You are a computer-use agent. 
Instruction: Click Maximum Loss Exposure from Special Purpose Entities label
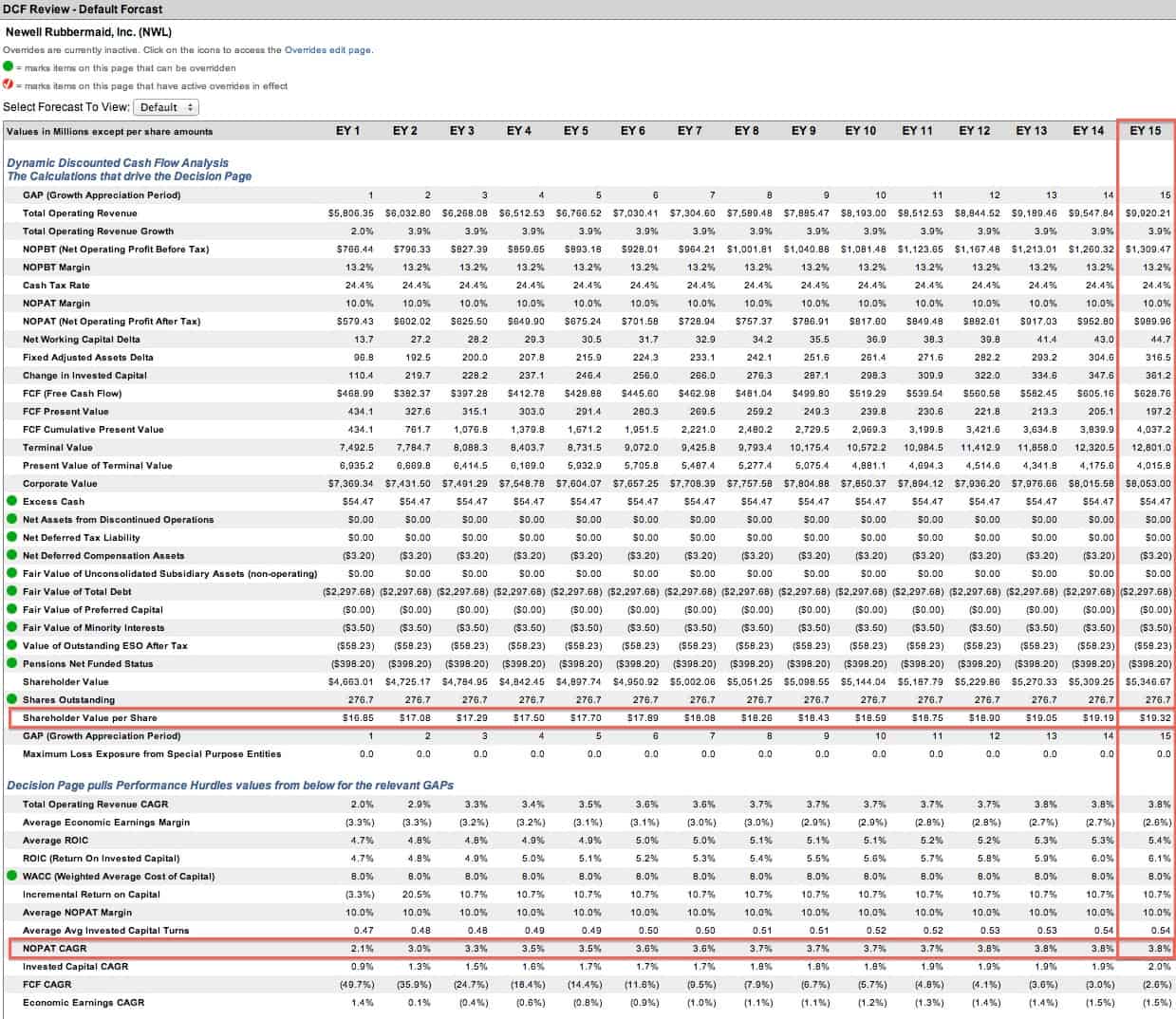[x=152, y=754]
